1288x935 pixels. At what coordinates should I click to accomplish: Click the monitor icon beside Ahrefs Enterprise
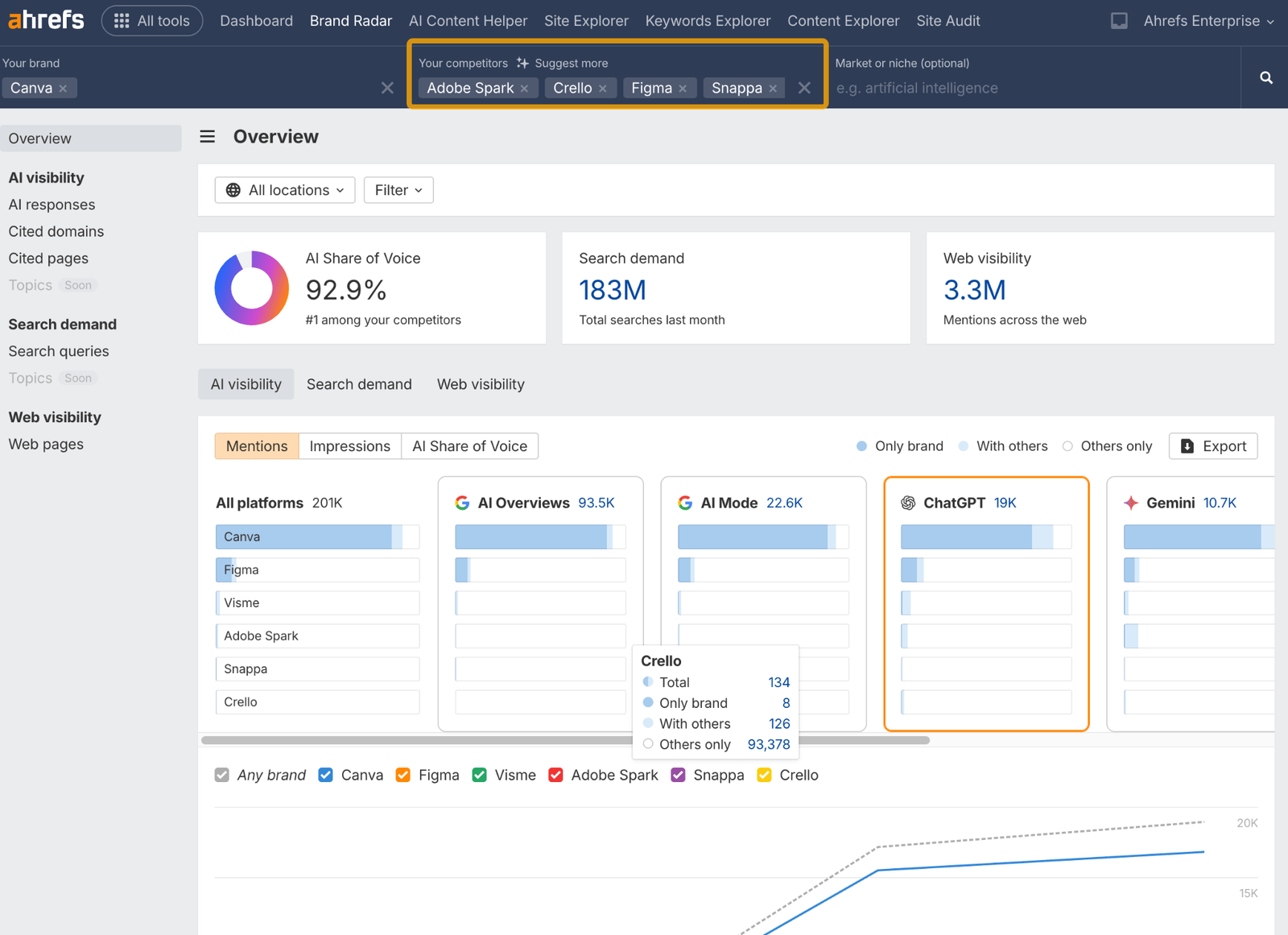[1119, 21]
